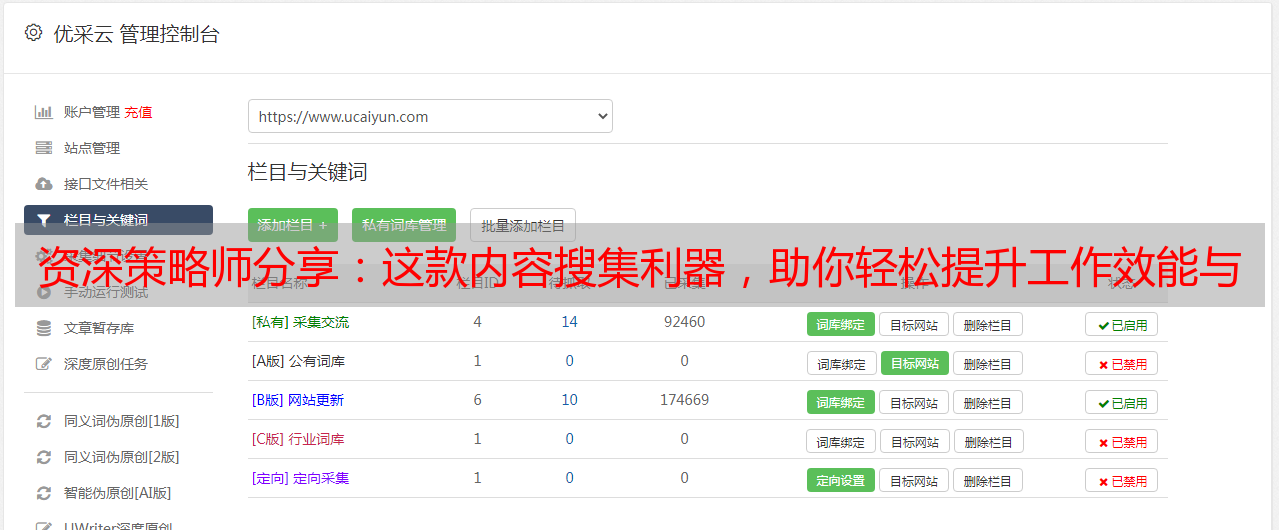Click the filter funnel icon for 栏目与关键词
Viewport: 1279px width, 530px height.
(x=43, y=220)
